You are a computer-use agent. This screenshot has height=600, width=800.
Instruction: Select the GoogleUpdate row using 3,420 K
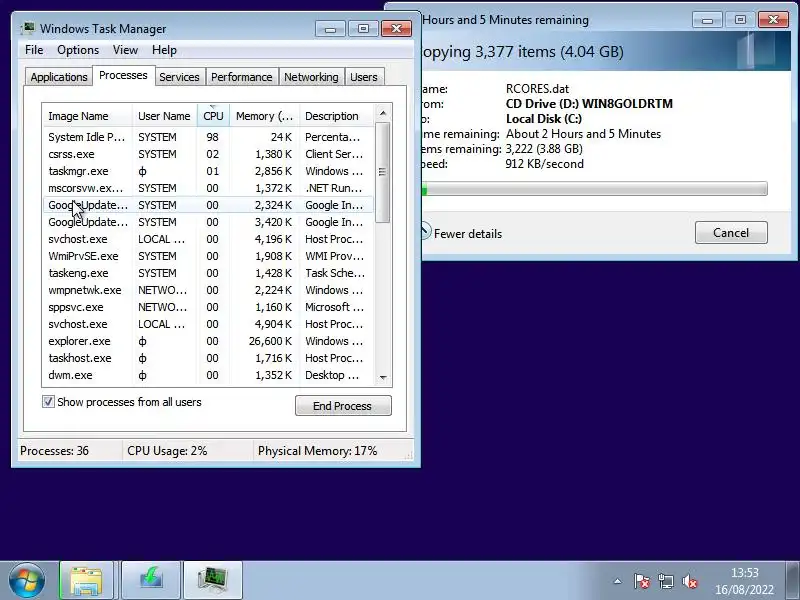click(x=208, y=222)
